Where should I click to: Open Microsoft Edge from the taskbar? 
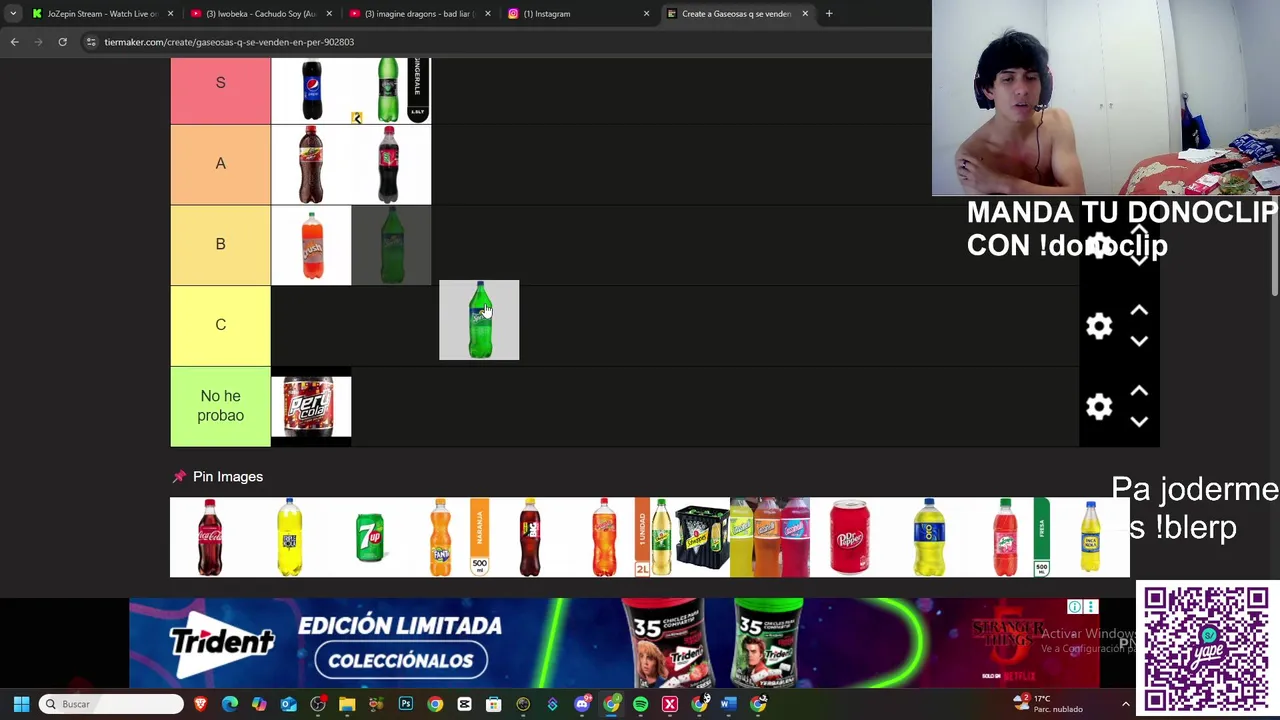[x=230, y=704]
